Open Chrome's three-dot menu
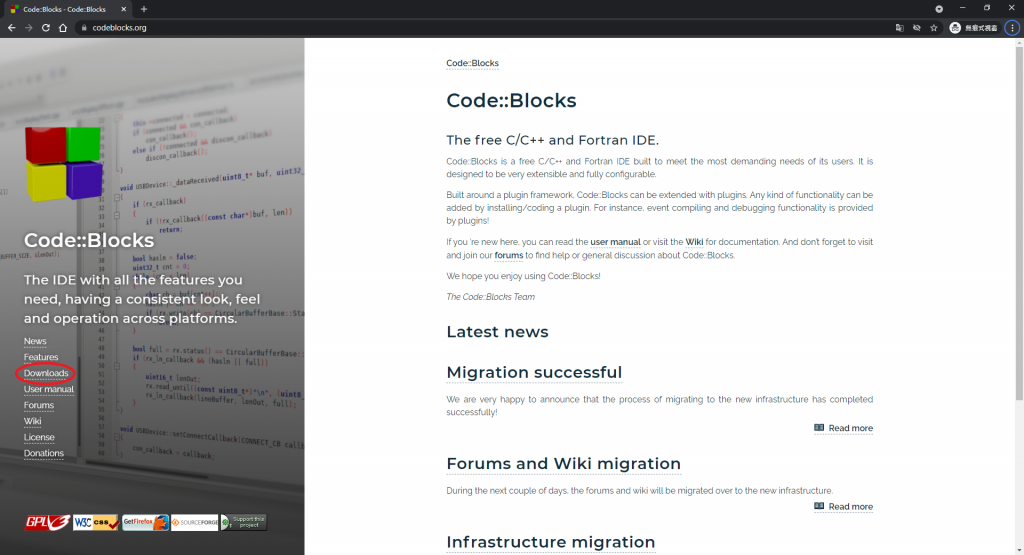The width and height of the screenshot is (1024, 555). coord(1012,27)
